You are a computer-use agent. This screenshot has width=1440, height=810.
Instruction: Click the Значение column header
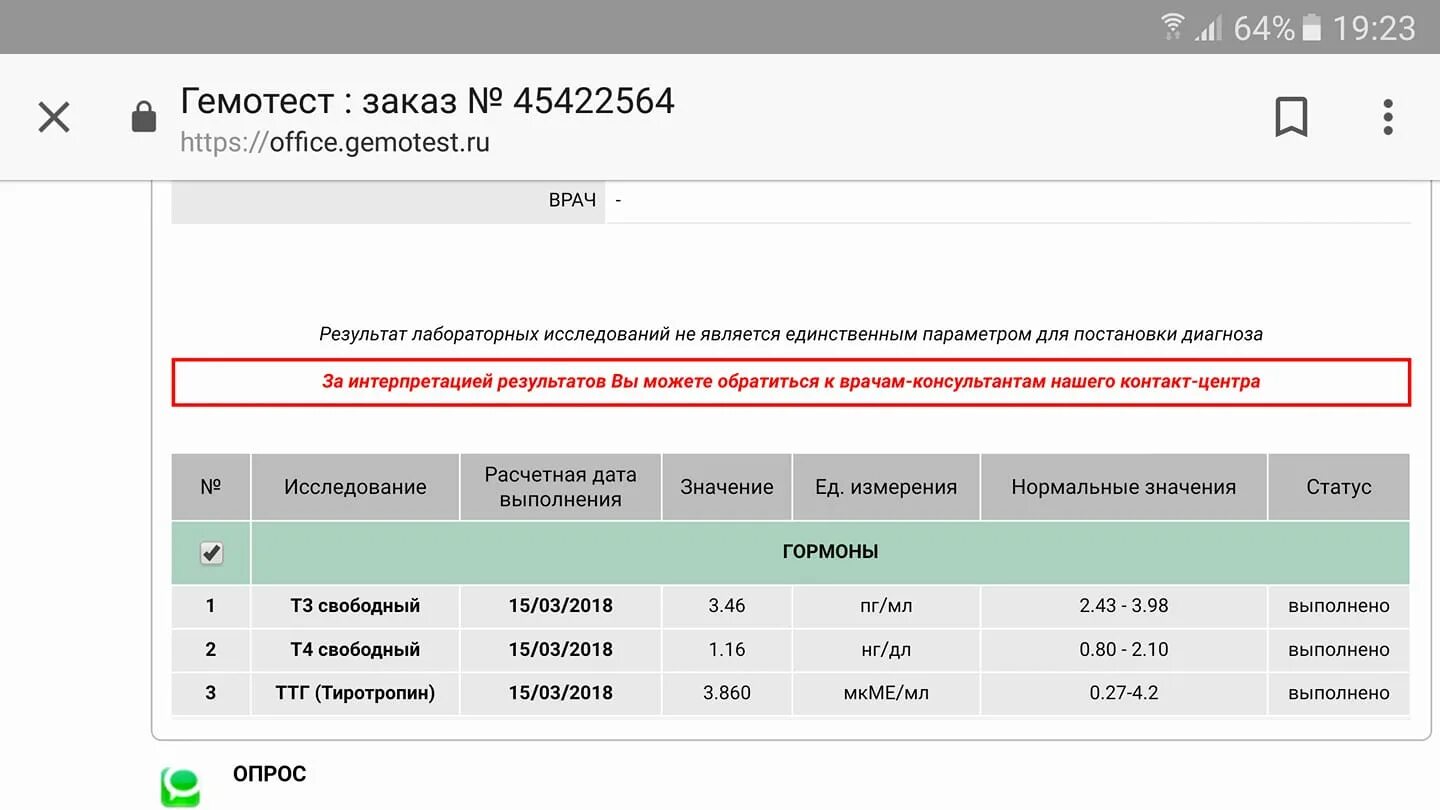click(x=727, y=487)
